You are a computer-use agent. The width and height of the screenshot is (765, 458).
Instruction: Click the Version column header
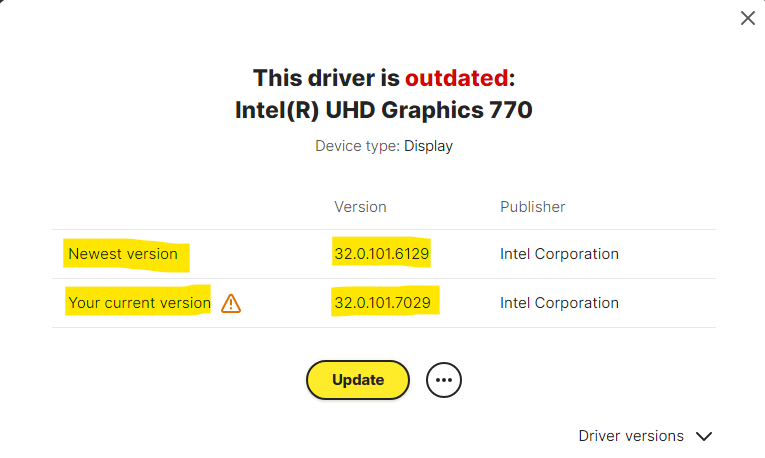click(360, 207)
